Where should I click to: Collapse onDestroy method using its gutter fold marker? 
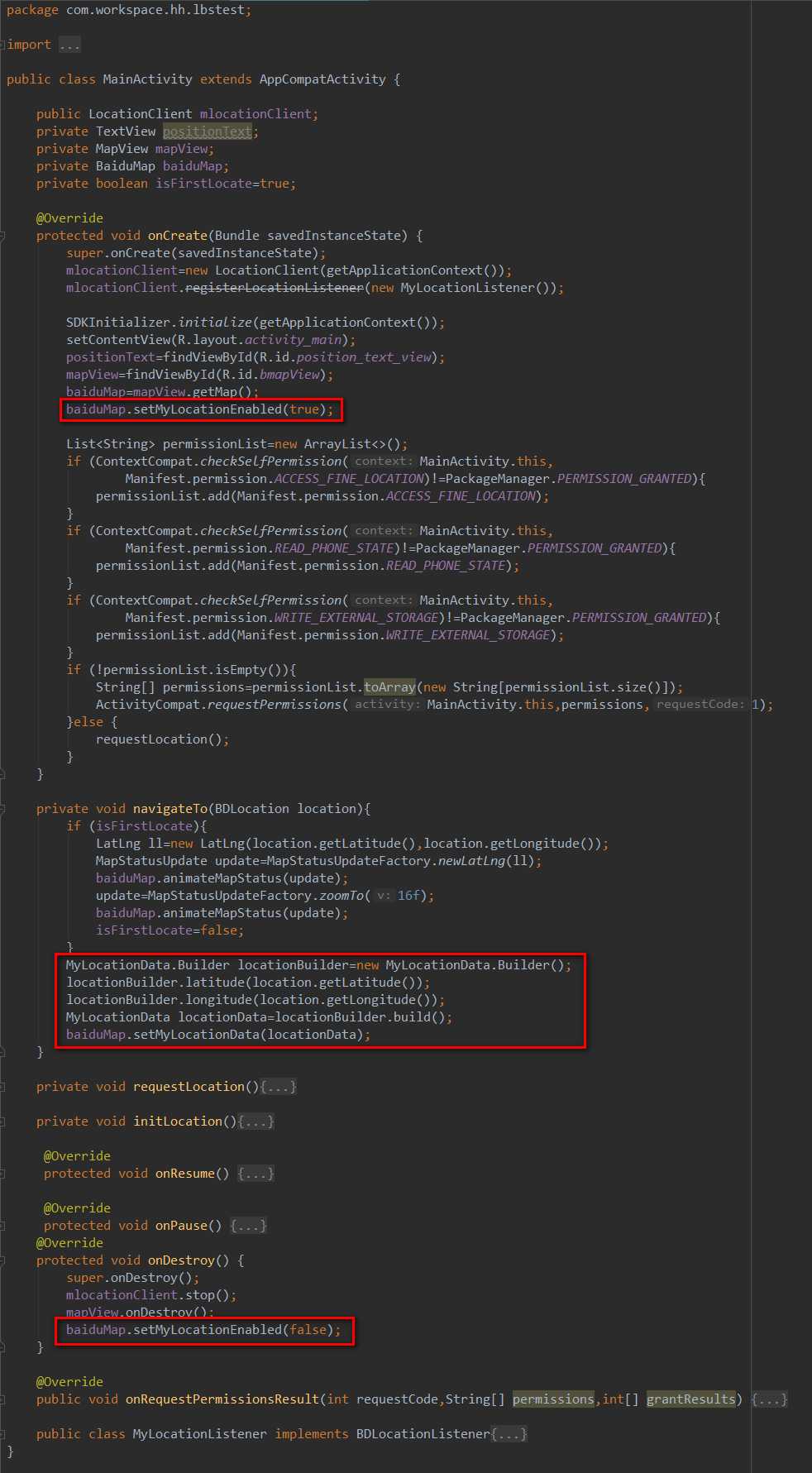(3, 1260)
